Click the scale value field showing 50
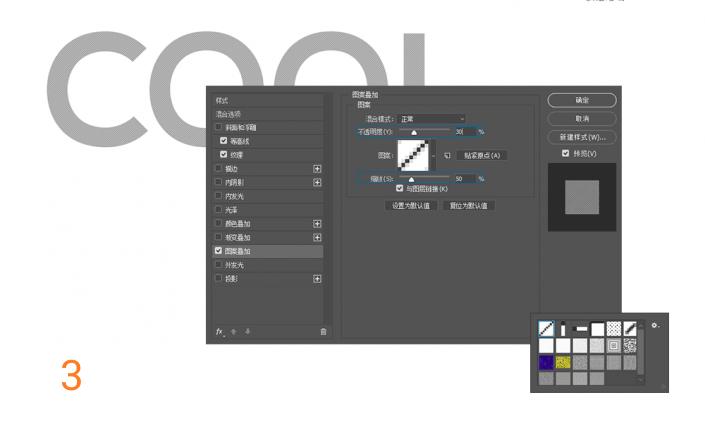705x443 pixels. [464, 179]
